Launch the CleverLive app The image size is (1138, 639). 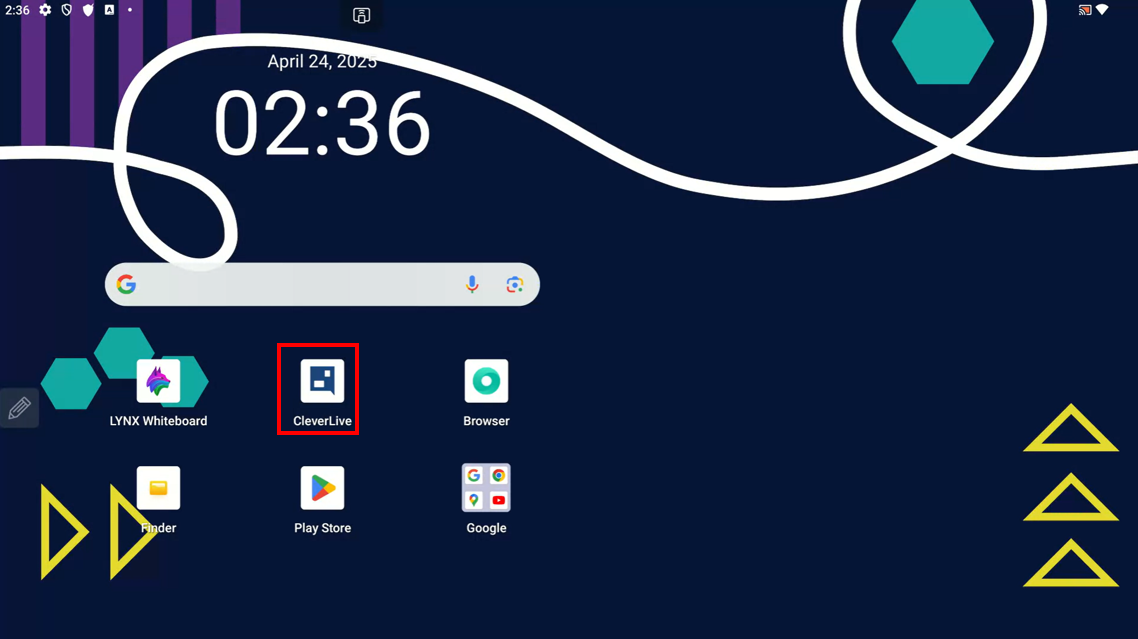pos(322,381)
